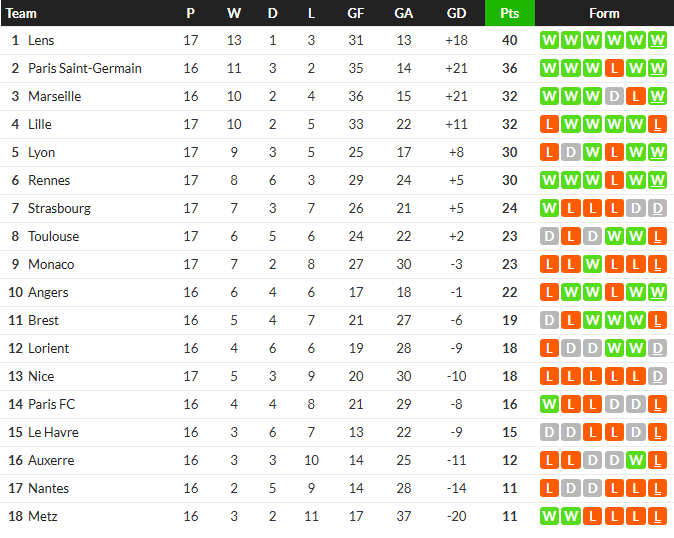
Task: Click the orange L badge in PSG's form
Action: [614, 68]
